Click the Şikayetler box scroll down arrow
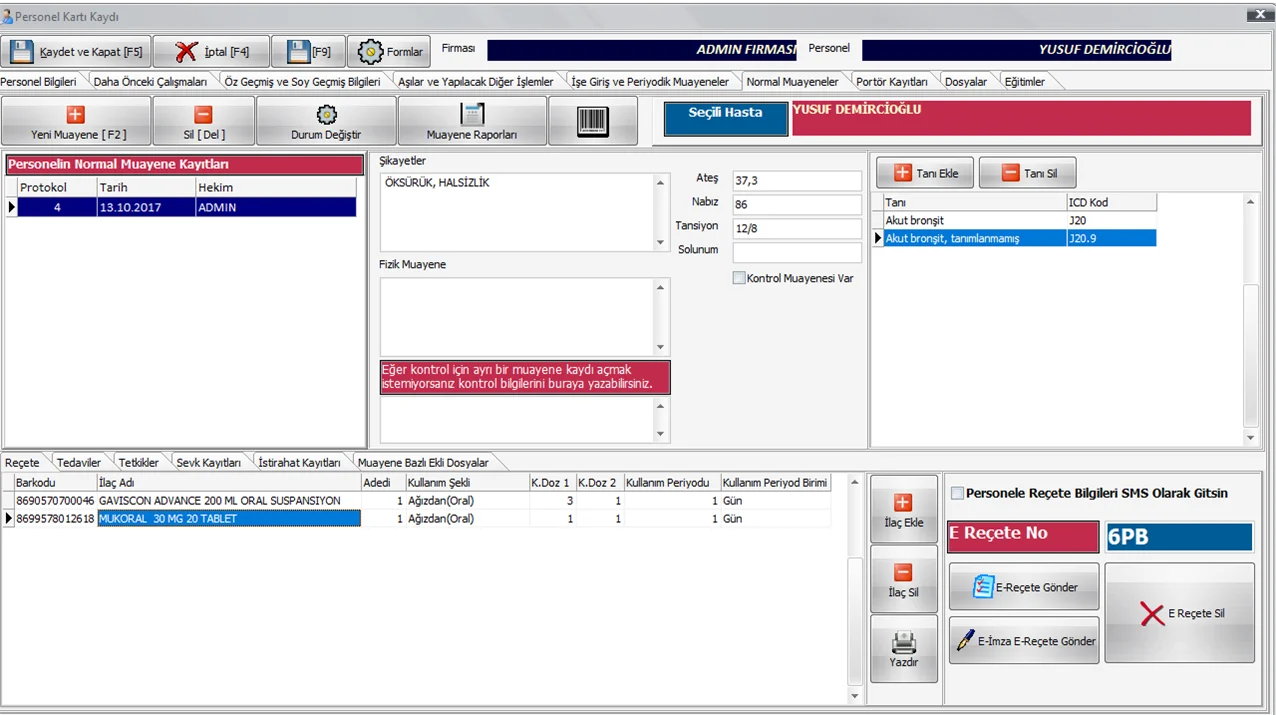1276x715 pixels. click(x=660, y=243)
